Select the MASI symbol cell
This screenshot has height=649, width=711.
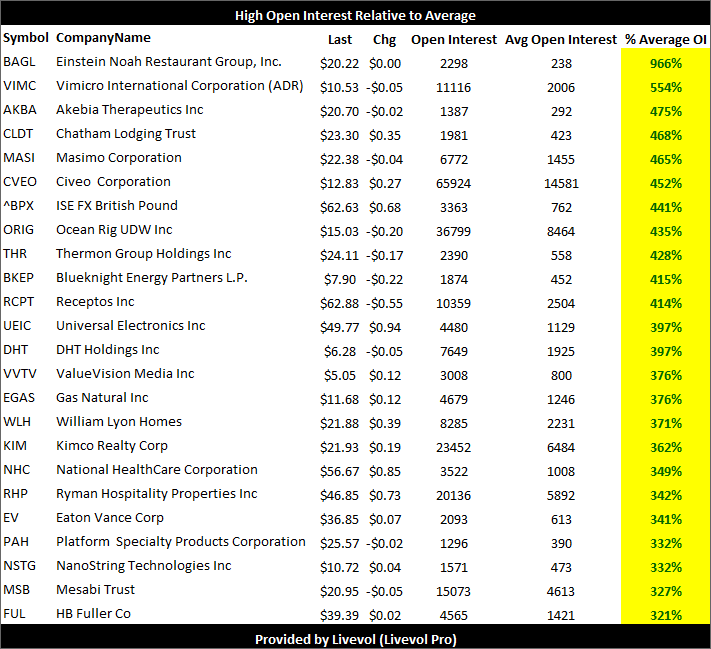tap(19, 158)
